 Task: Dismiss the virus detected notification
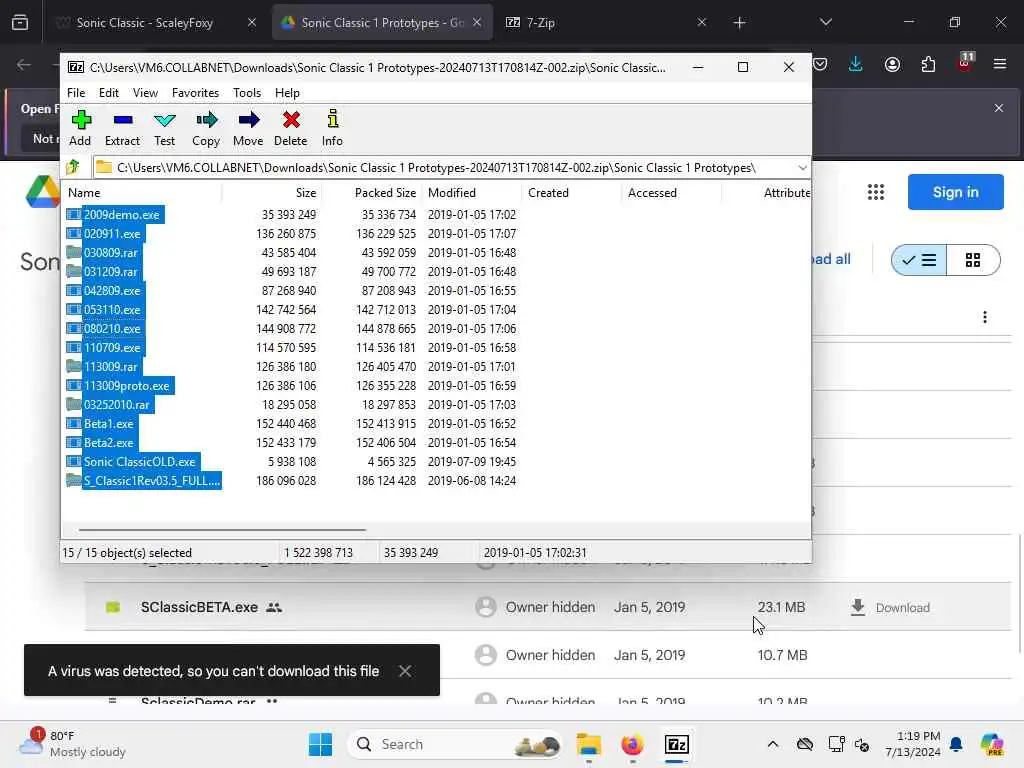[x=405, y=671]
